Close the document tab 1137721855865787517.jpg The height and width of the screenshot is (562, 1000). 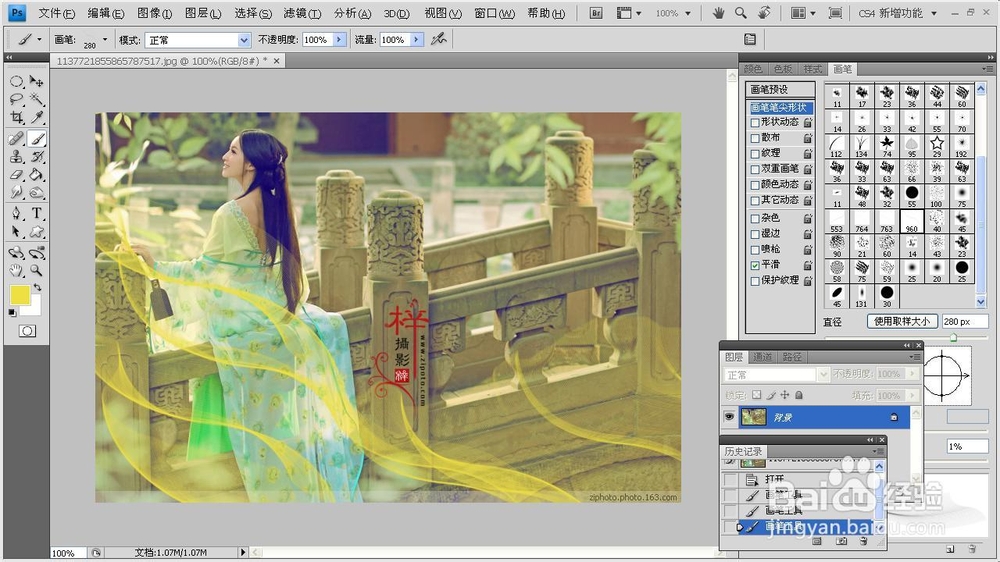(x=276, y=61)
